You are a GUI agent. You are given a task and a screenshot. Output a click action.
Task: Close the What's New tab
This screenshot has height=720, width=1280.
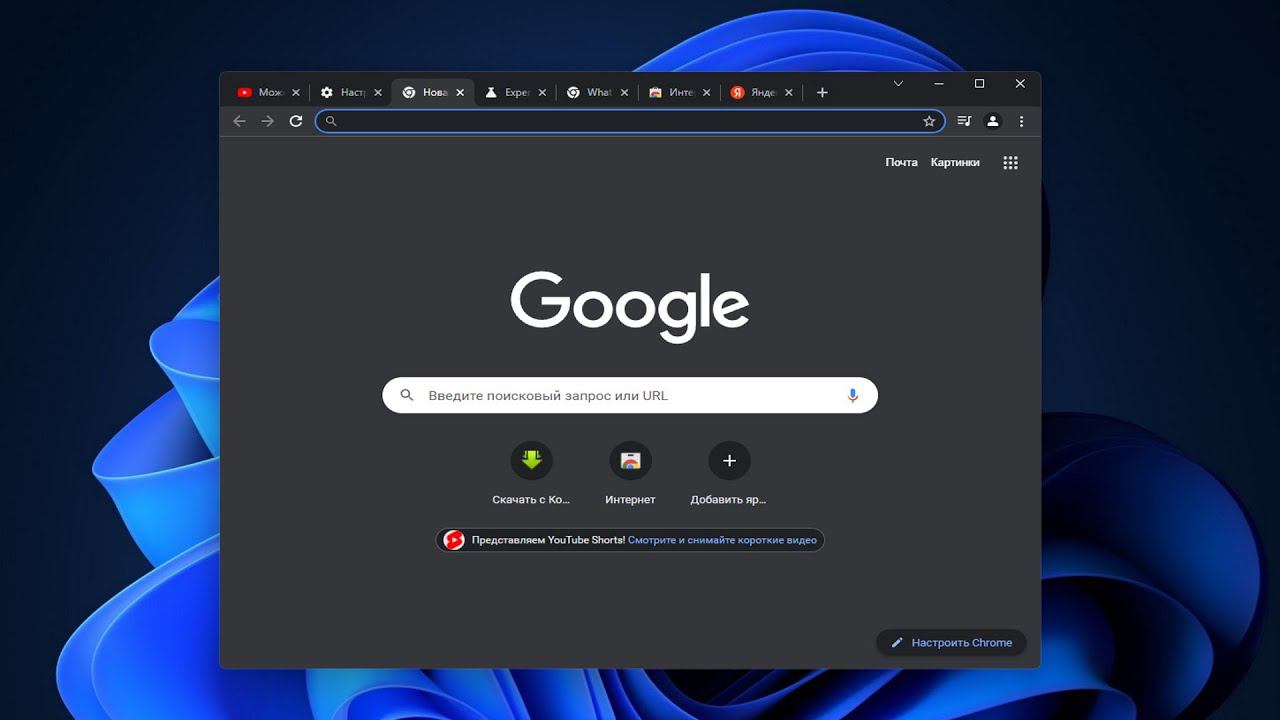(x=624, y=92)
